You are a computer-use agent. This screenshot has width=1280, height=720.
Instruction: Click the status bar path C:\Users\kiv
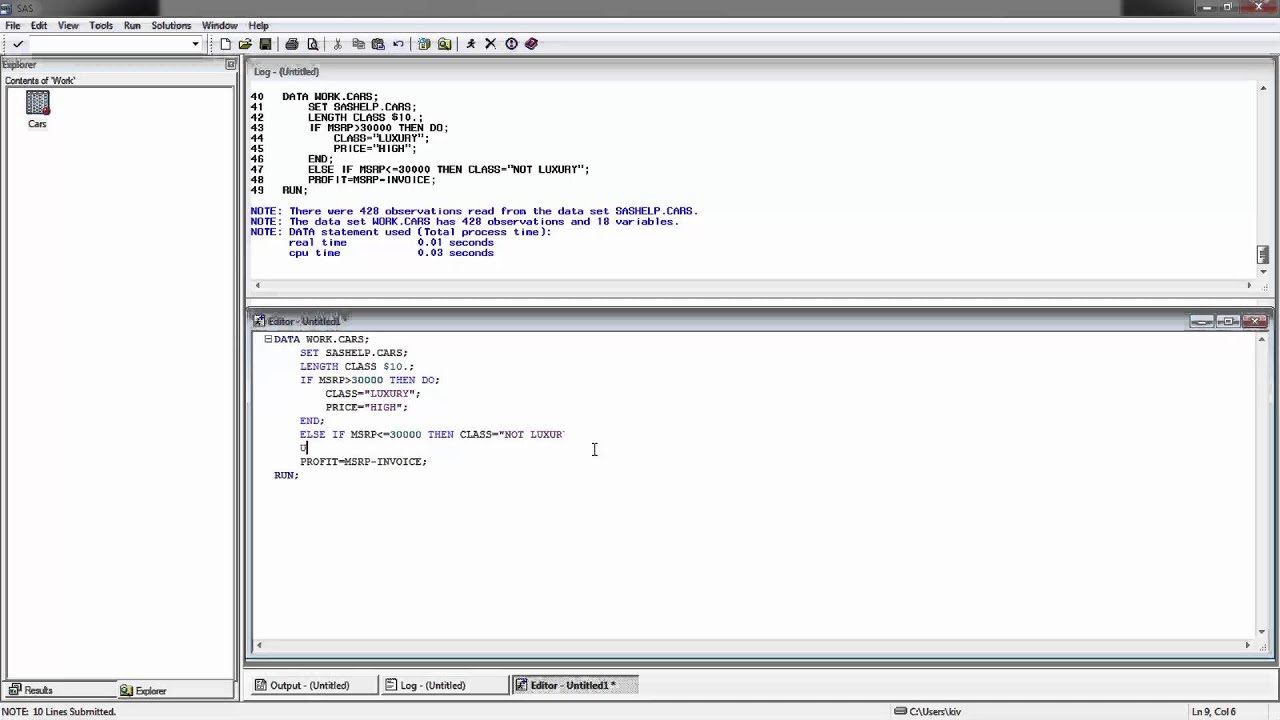(x=928, y=712)
